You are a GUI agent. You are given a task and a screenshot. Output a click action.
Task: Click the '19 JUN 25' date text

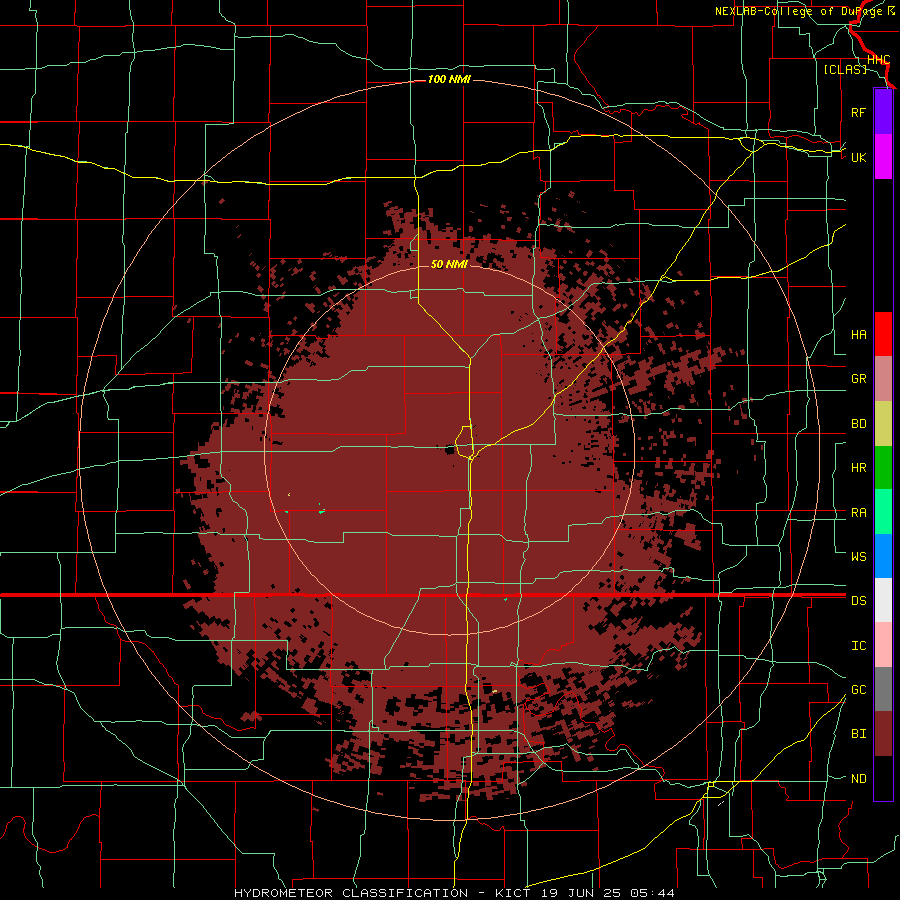583,893
